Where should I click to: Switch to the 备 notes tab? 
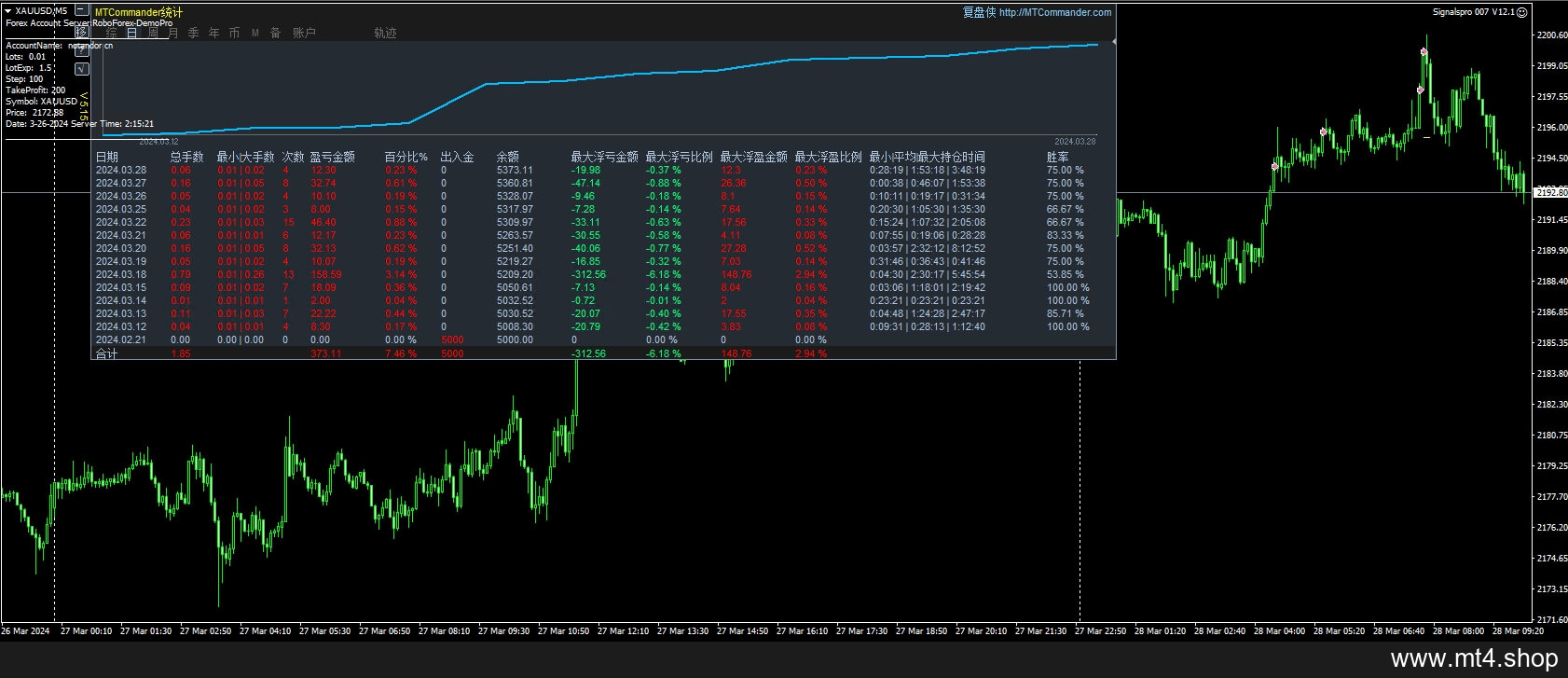pyautogui.click(x=276, y=33)
